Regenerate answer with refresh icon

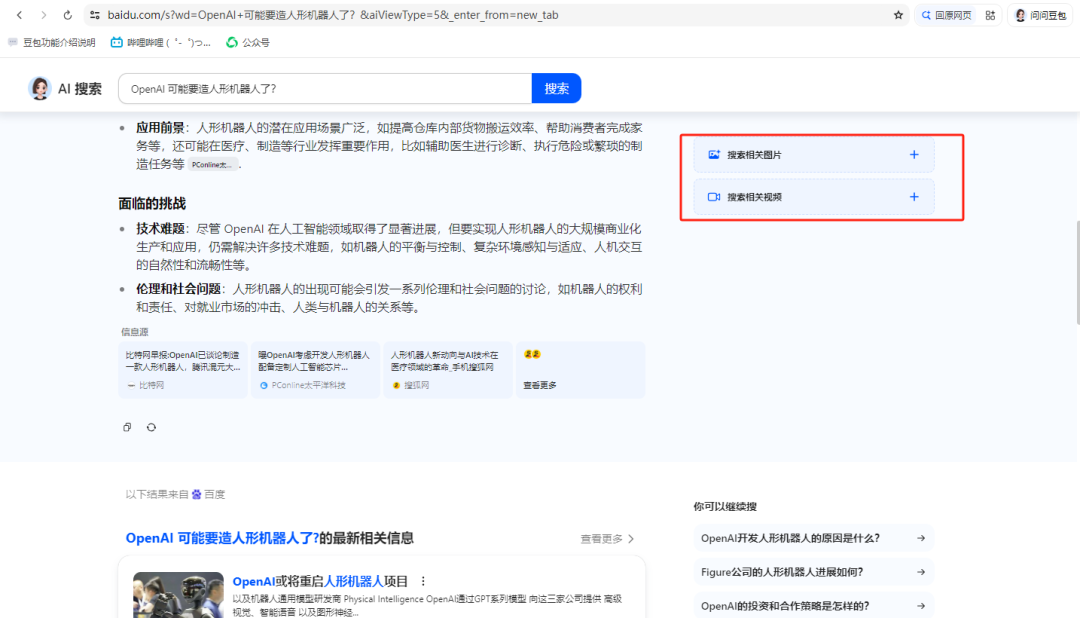coord(152,427)
